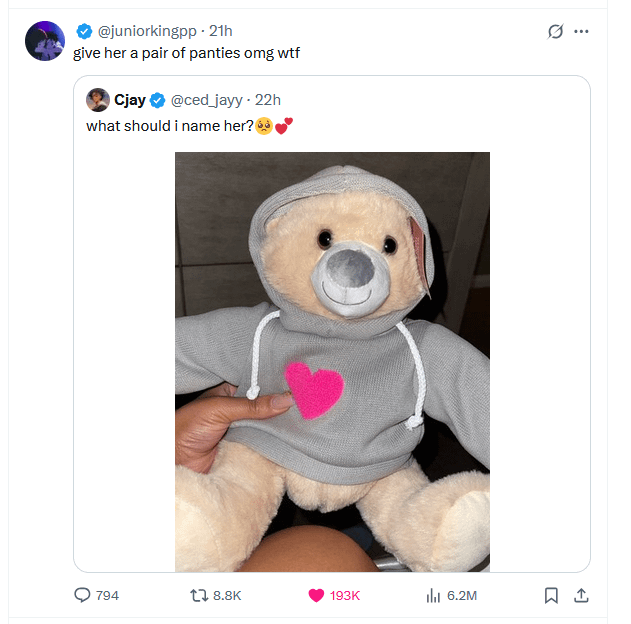Open Cjay's small profile avatar
Image resolution: width=631 pixels, height=624 pixels.
point(98,100)
